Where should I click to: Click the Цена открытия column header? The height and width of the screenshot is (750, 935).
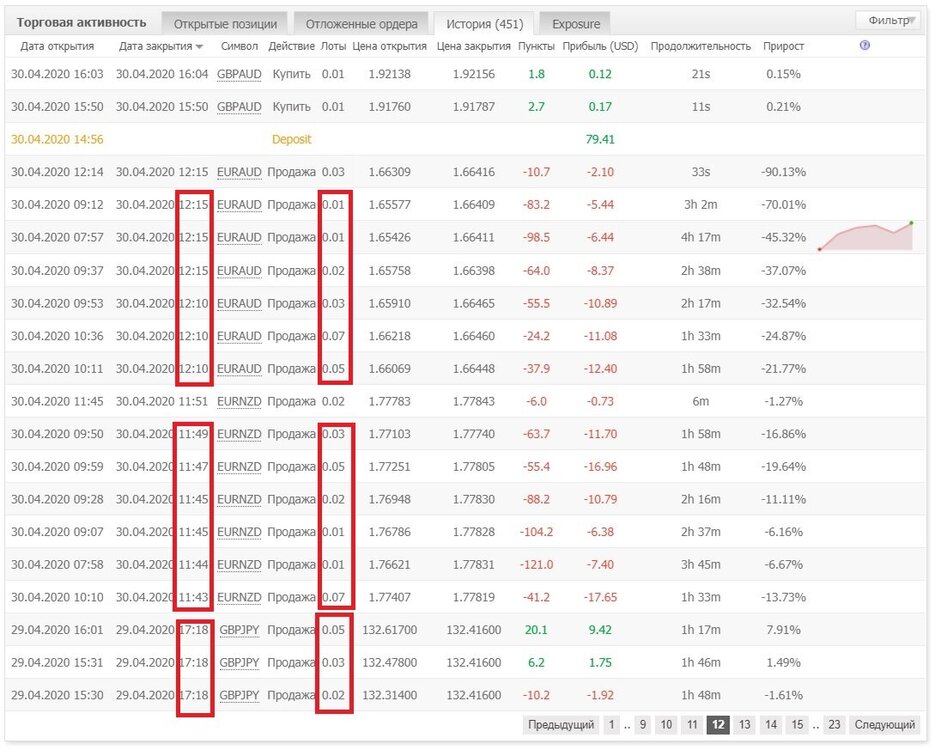coord(389,46)
